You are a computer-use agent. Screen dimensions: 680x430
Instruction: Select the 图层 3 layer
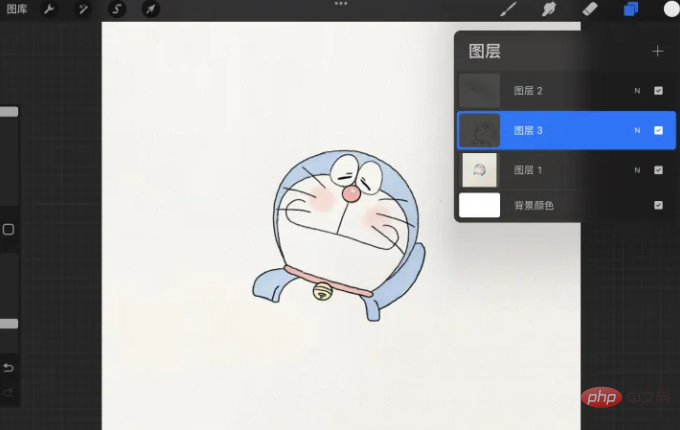point(566,130)
